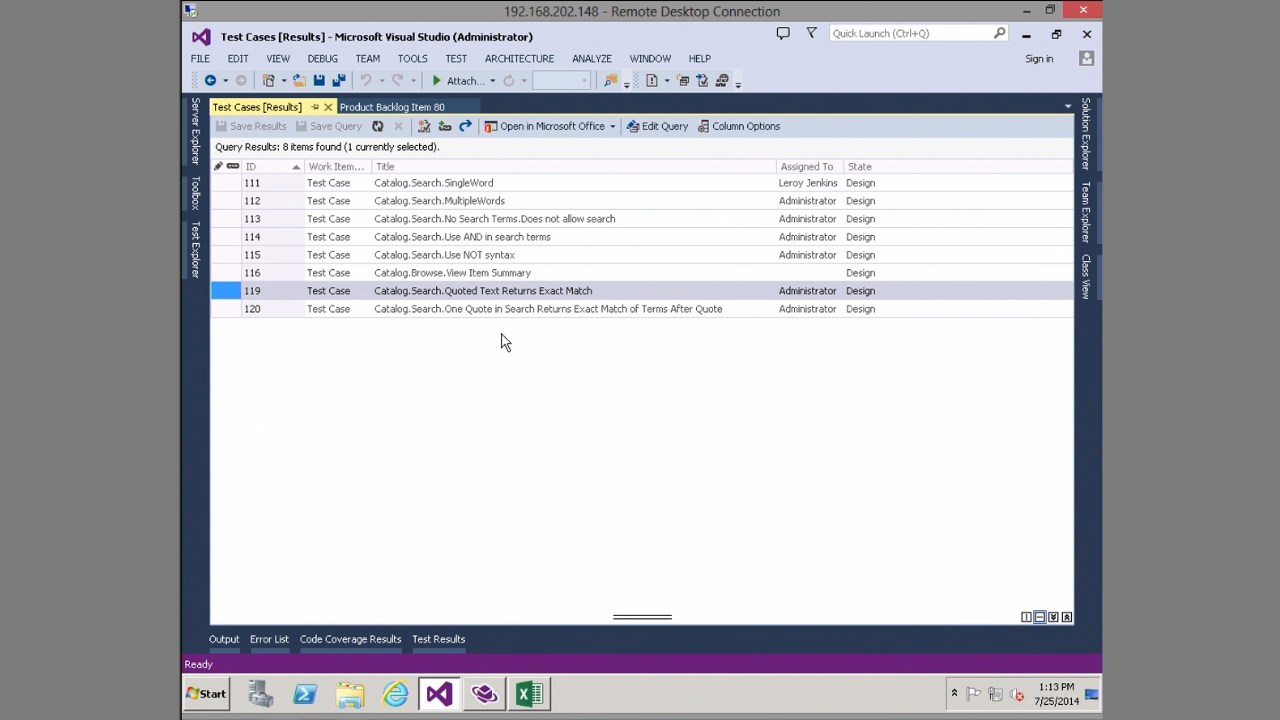Screen dimensions: 1280x720
Task: Select row 111 Catalog.Search.SingleWord
Action: coord(641,183)
